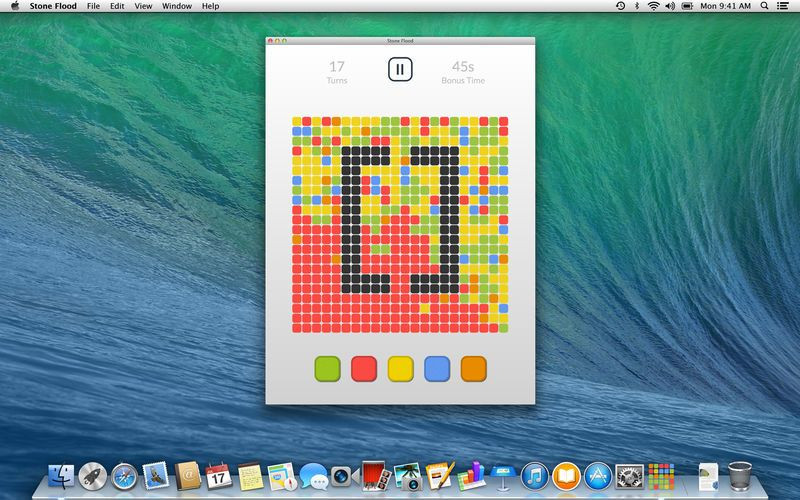The width and height of the screenshot is (800, 500).
Task: Open Notification Center from menu bar
Action: coord(782,6)
